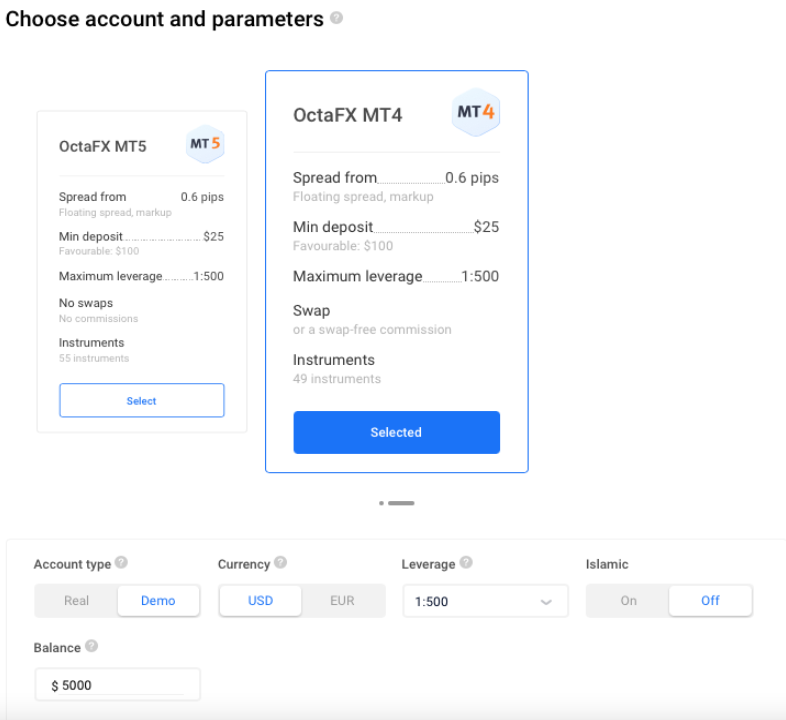
Task: Select Real account type
Action: click(x=76, y=601)
